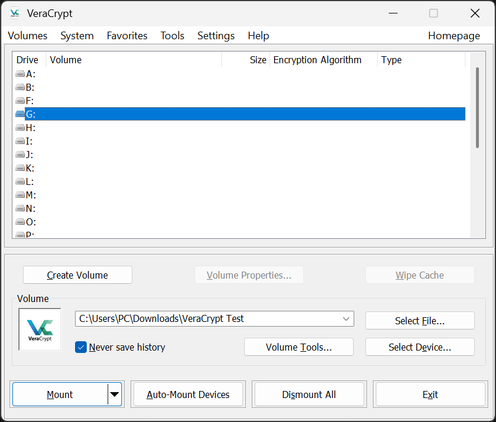This screenshot has width=496, height=422.
Task: Open Volume Tools dialog
Action: pyautogui.click(x=299, y=347)
